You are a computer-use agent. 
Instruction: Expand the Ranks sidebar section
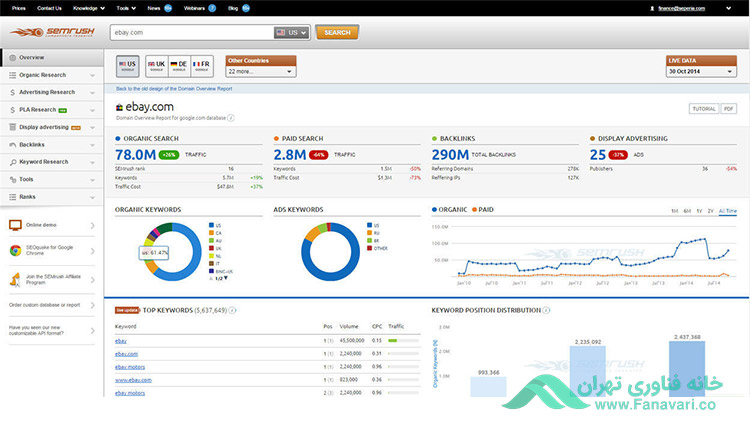(x=92, y=197)
